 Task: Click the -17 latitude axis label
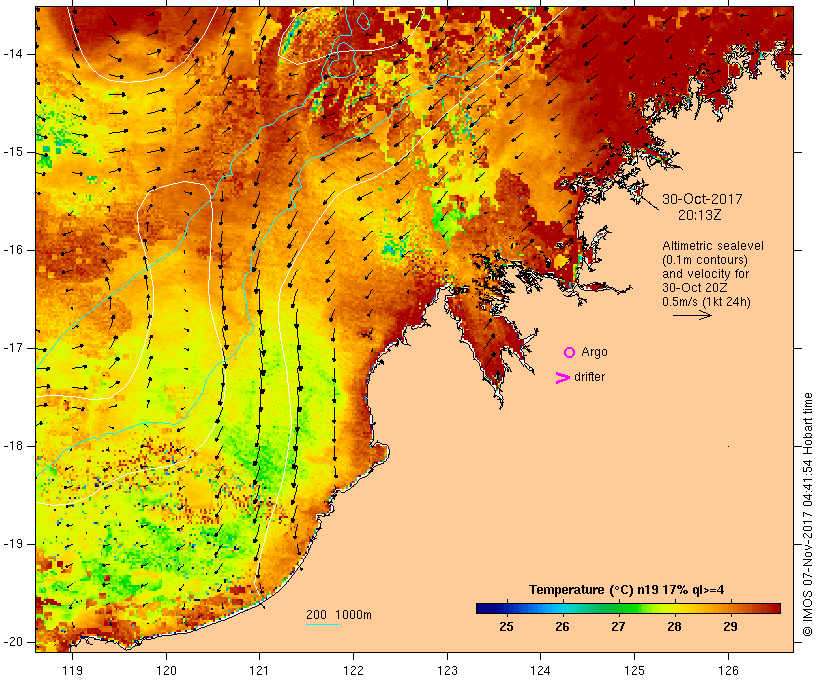click(13, 348)
